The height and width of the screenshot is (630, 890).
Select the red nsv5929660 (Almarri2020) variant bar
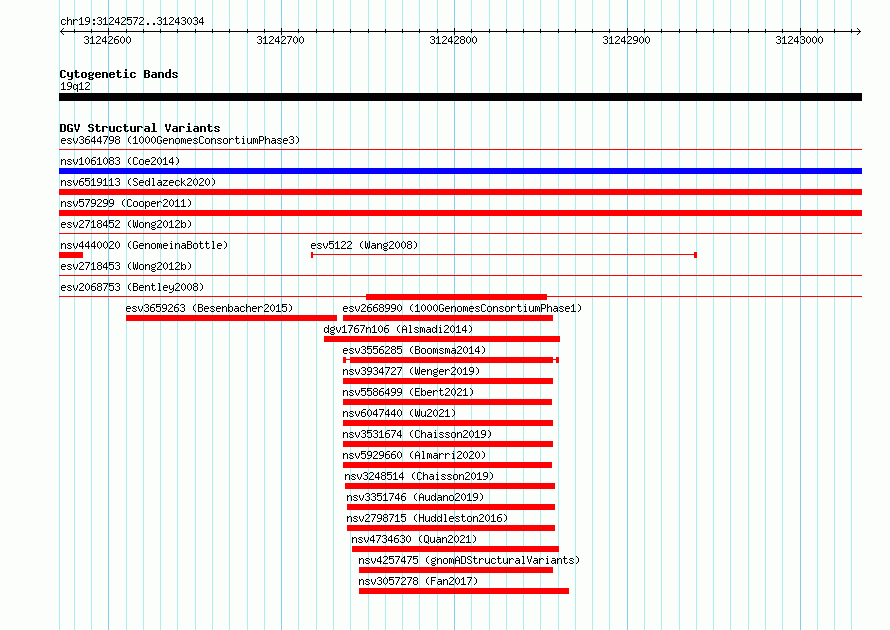click(447, 465)
